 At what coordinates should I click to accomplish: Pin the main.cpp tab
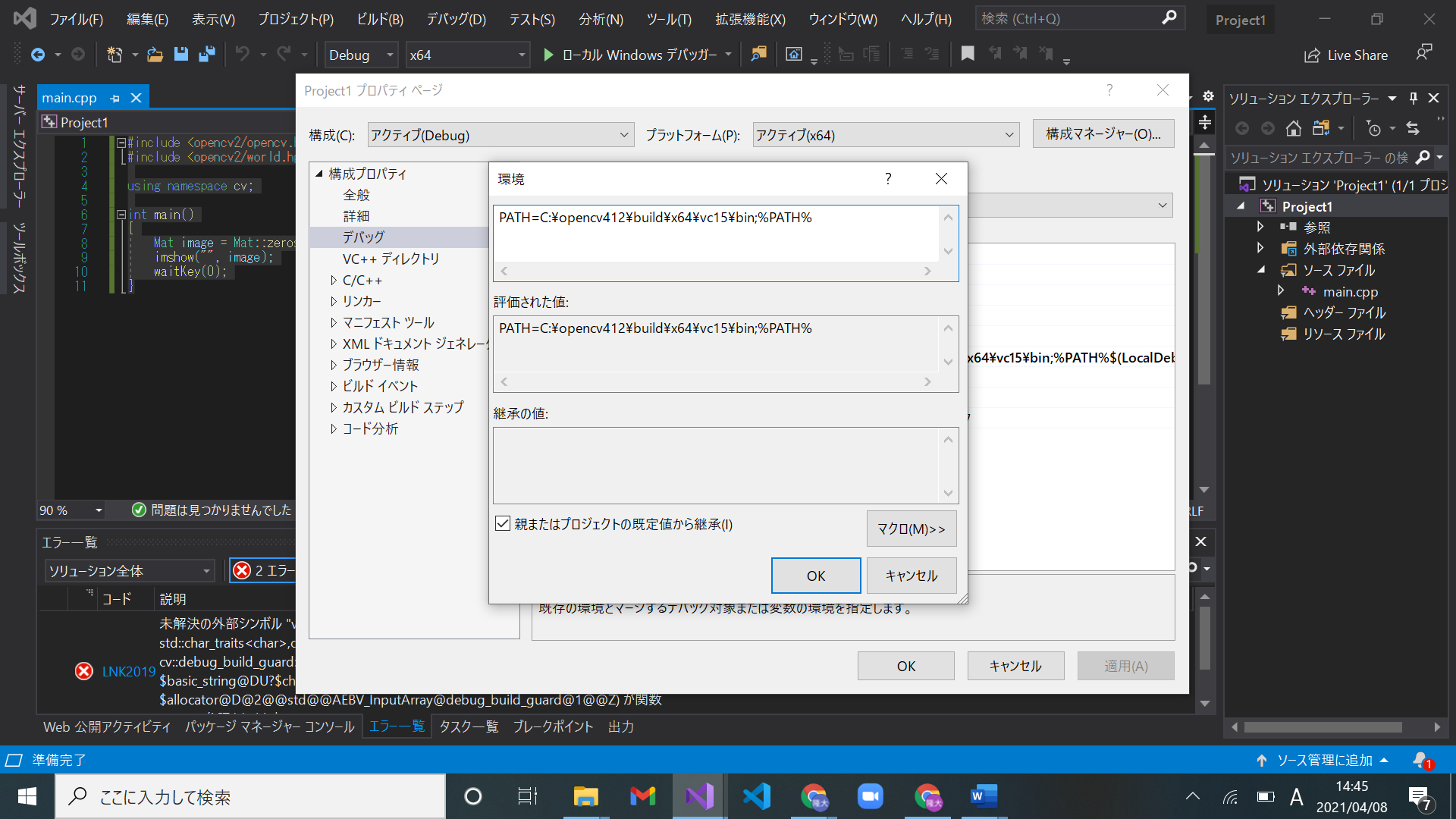pos(115,99)
